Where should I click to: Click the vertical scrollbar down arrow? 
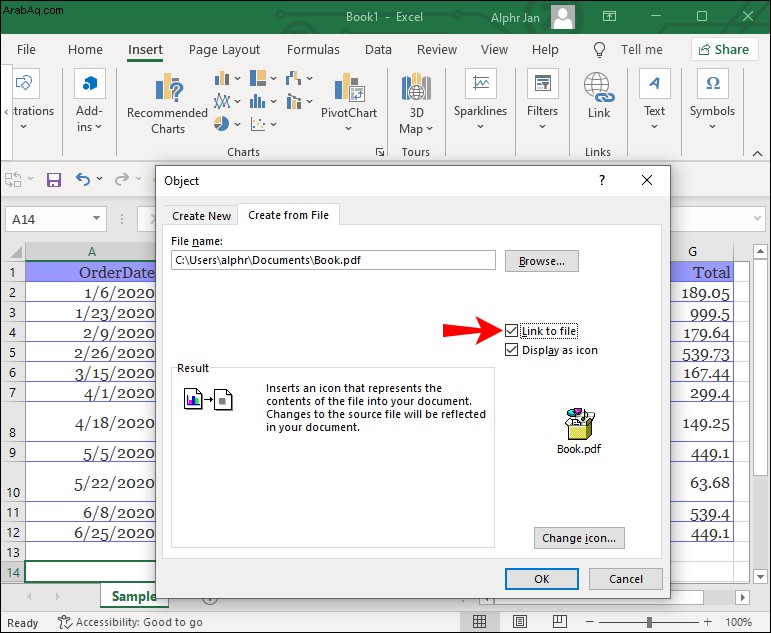(x=760, y=576)
